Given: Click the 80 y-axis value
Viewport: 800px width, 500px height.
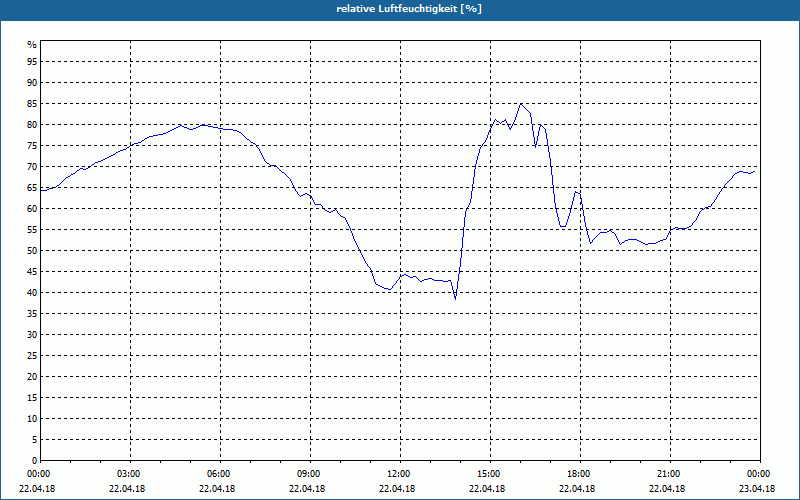Looking at the screenshot, I should click(32, 124).
